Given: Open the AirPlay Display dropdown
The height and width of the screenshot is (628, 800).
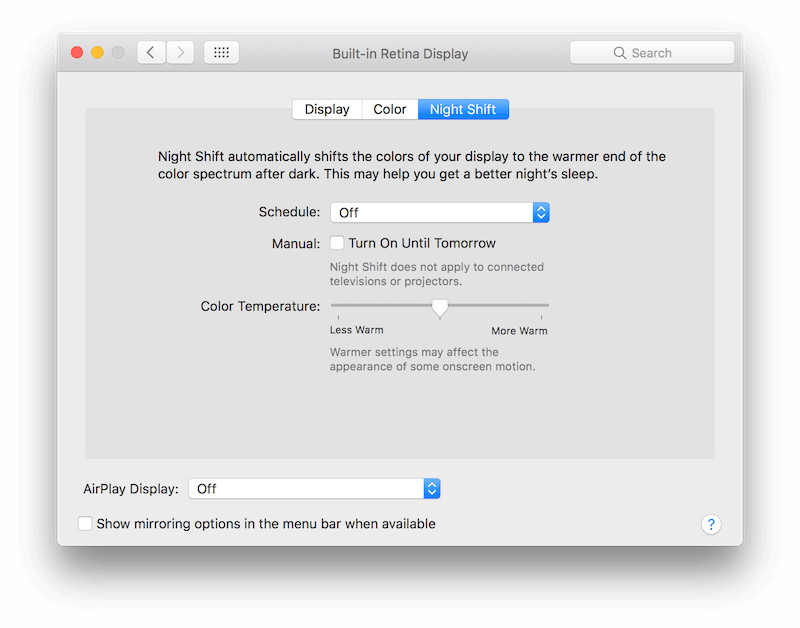Looking at the screenshot, I should [x=310, y=489].
